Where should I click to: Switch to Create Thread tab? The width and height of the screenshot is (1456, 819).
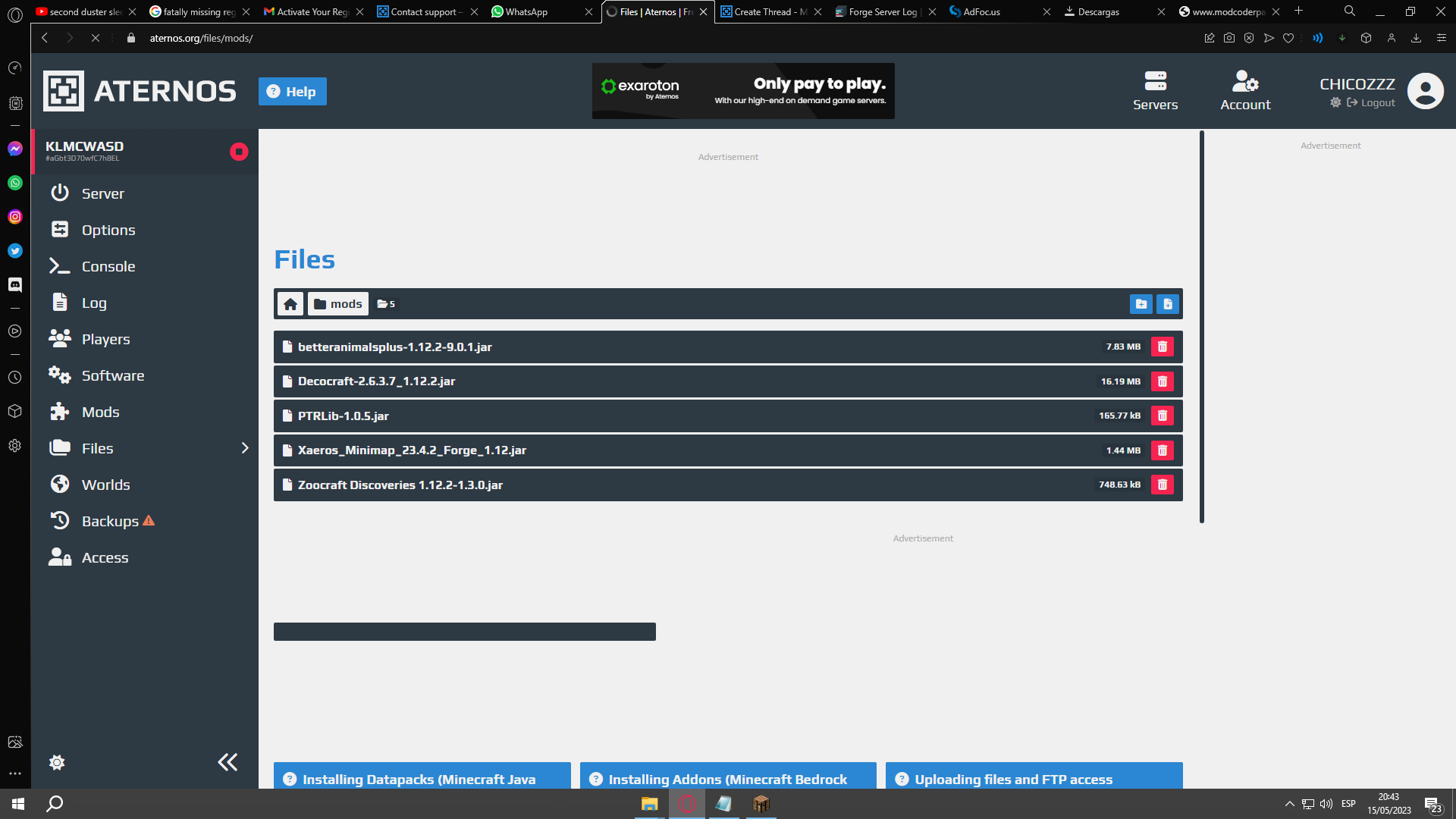770,11
